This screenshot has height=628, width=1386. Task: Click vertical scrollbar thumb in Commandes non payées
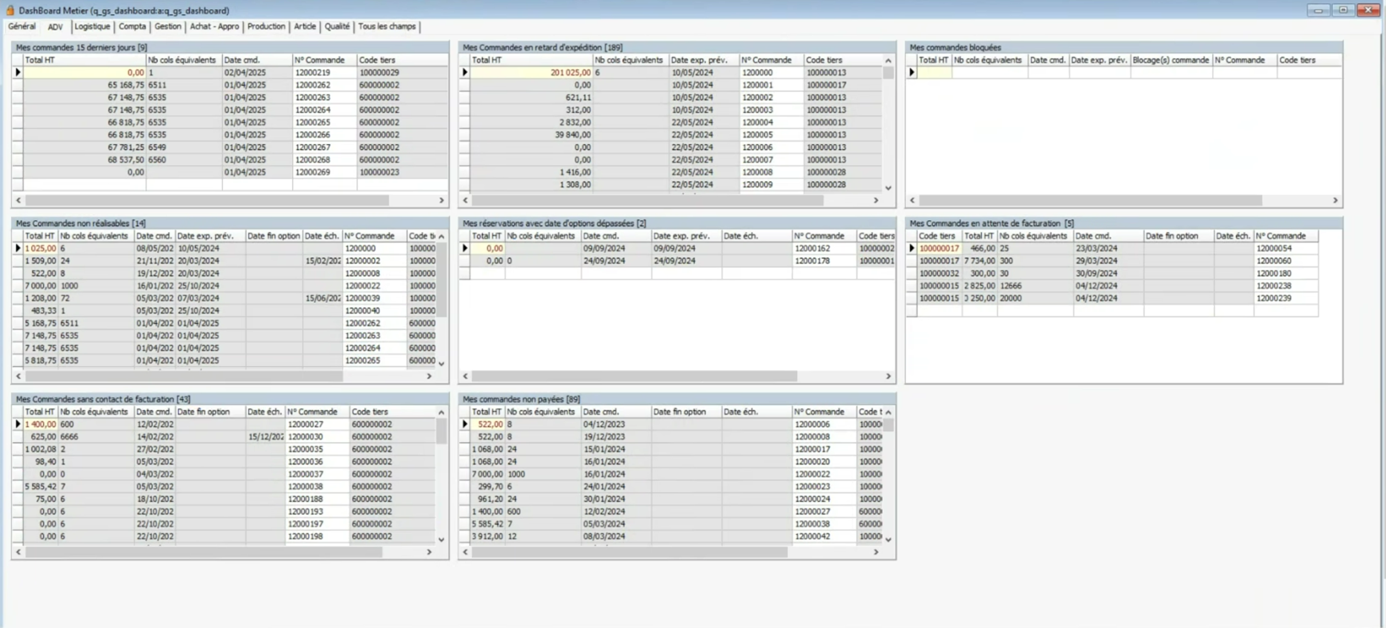pos(888,425)
